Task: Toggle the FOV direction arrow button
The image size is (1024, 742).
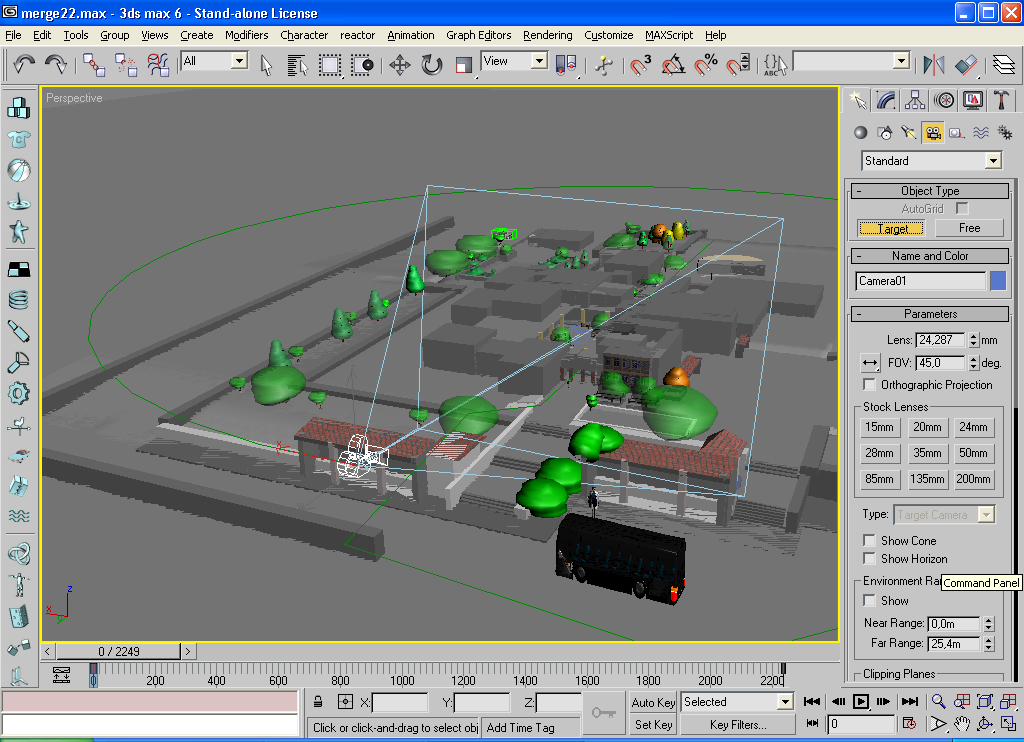Action: pos(870,363)
